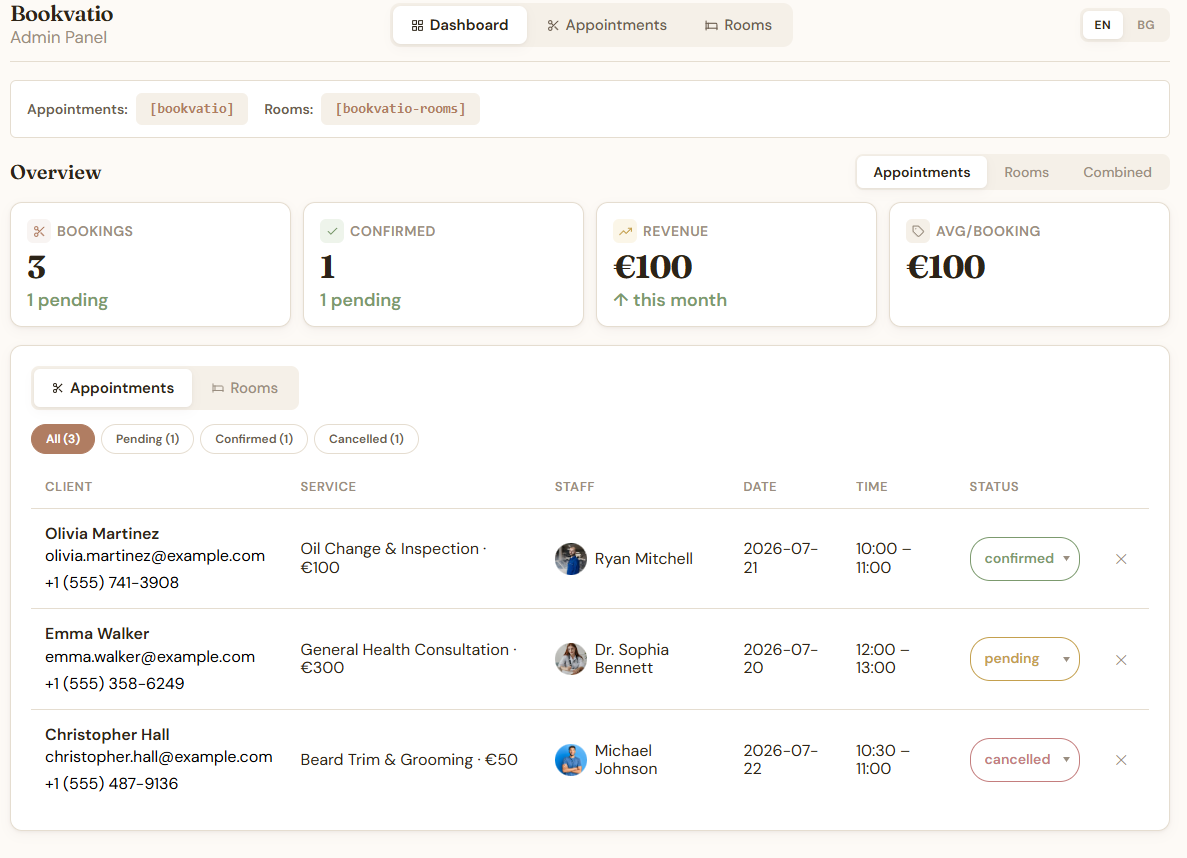Image resolution: width=1187 pixels, height=858 pixels.
Task: Select the Appointments overview toggle
Action: pos(921,173)
